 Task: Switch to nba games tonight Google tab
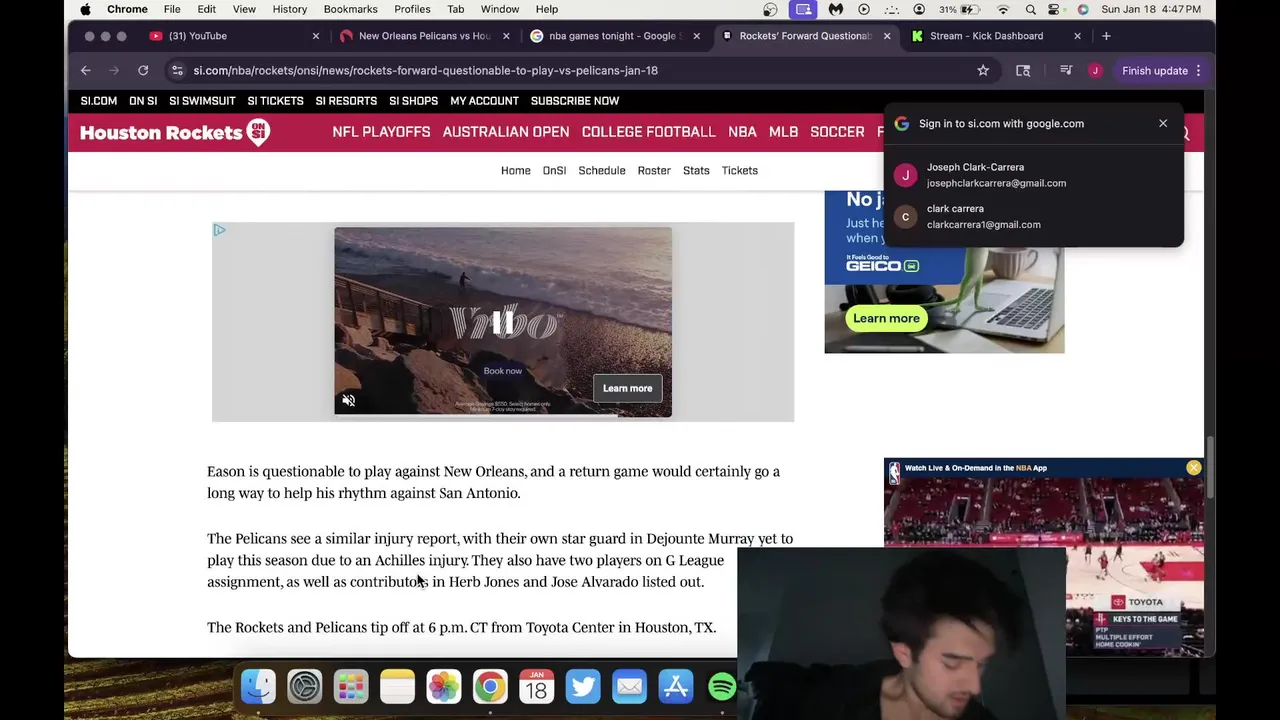click(614, 36)
